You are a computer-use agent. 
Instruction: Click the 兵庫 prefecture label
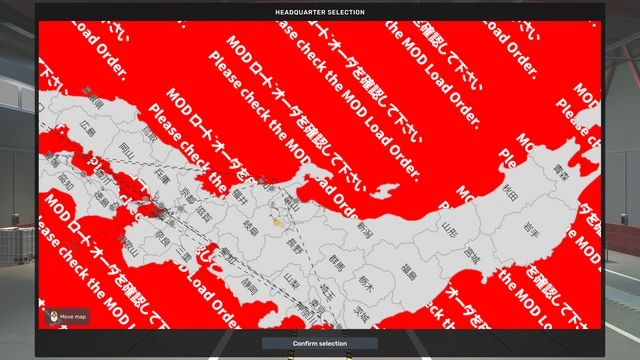(x=162, y=177)
